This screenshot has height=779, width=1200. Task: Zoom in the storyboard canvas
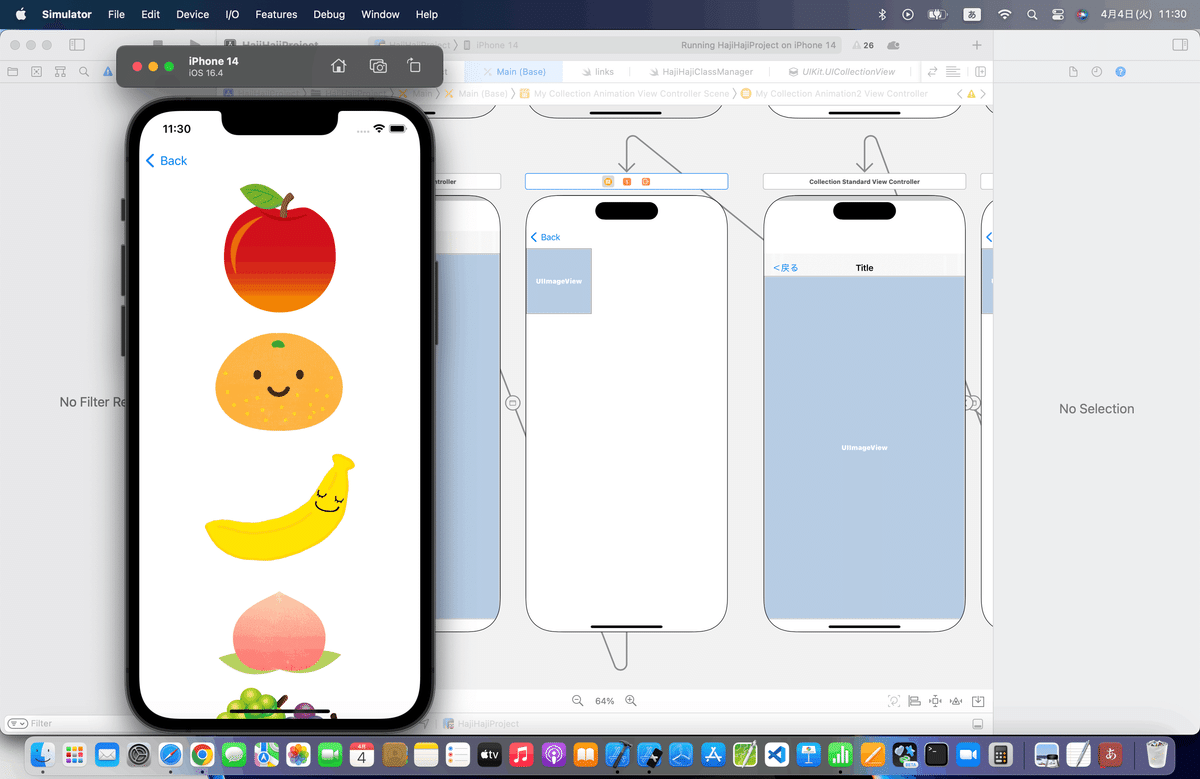[631, 701]
